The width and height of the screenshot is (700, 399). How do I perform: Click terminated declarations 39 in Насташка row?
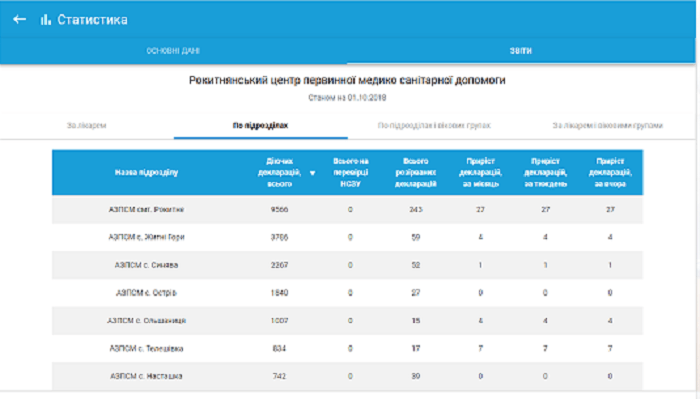point(416,376)
